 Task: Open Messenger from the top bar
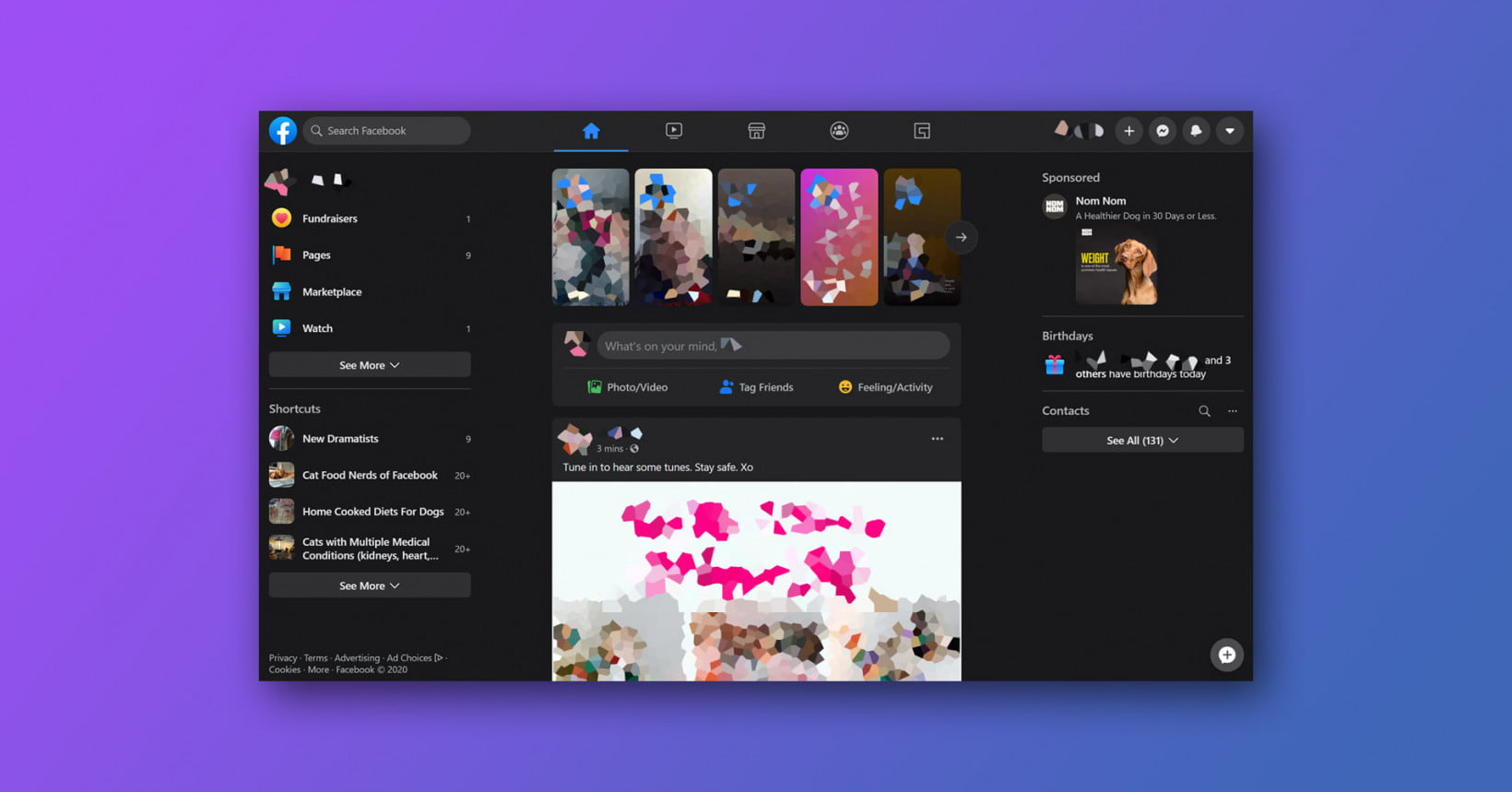tap(1163, 131)
